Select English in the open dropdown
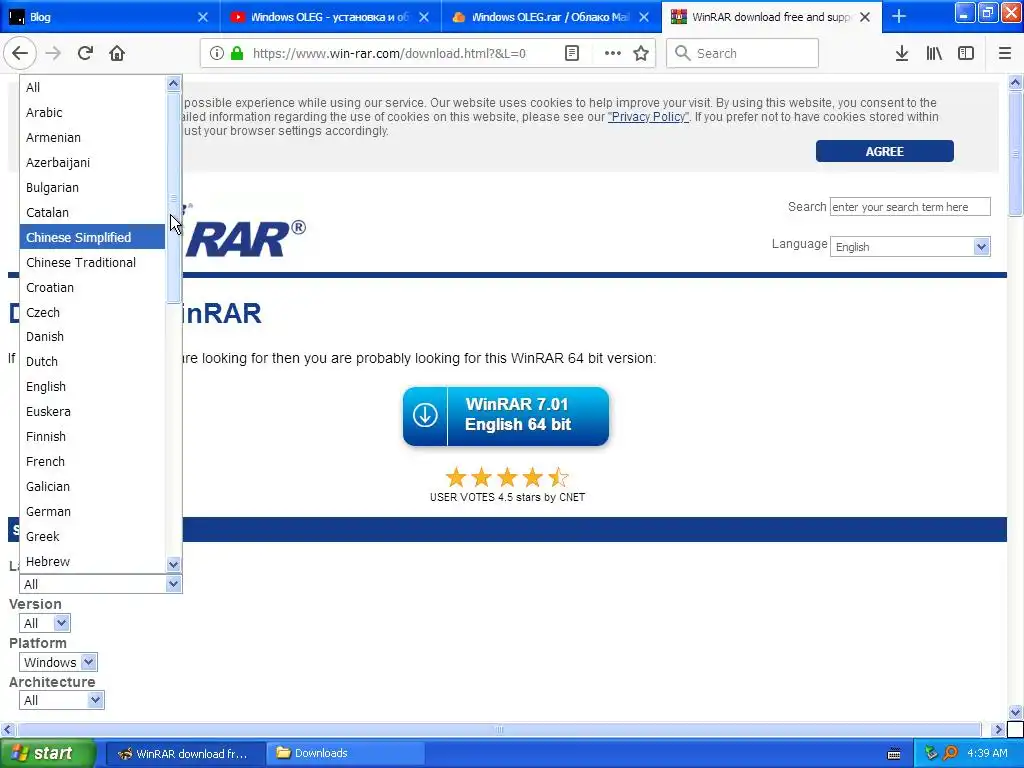 [x=92, y=387]
